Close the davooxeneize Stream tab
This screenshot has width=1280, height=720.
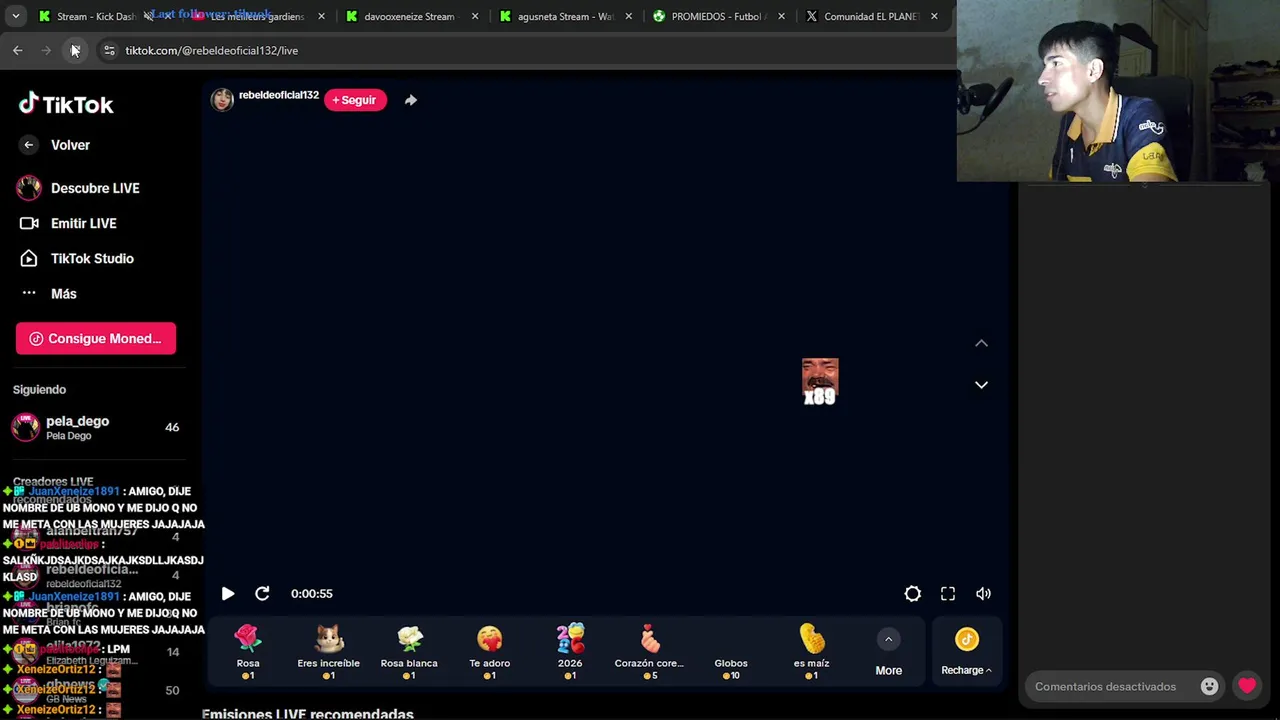click(475, 16)
